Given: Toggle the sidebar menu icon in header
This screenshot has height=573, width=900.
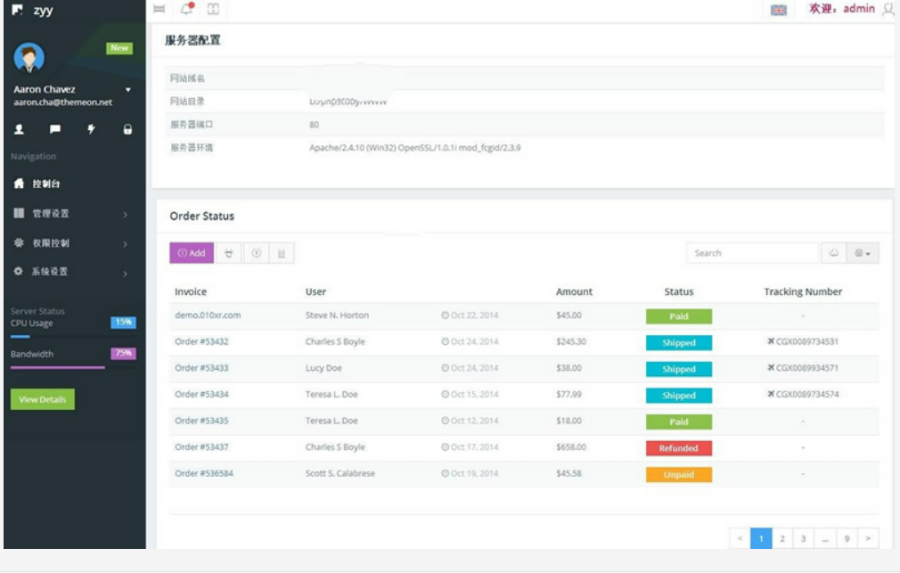Looking at the screenshot, I should 160,9.
